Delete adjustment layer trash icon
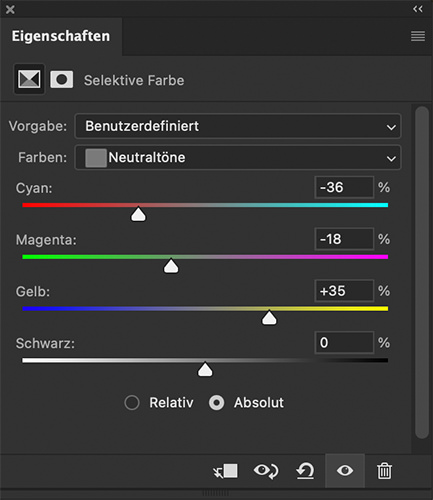The height and width of the screenshot is (500, 433). click(384, 471)
